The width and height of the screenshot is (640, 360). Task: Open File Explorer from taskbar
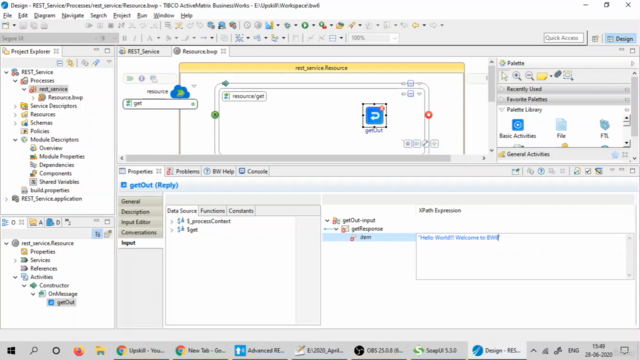point(100,351)
